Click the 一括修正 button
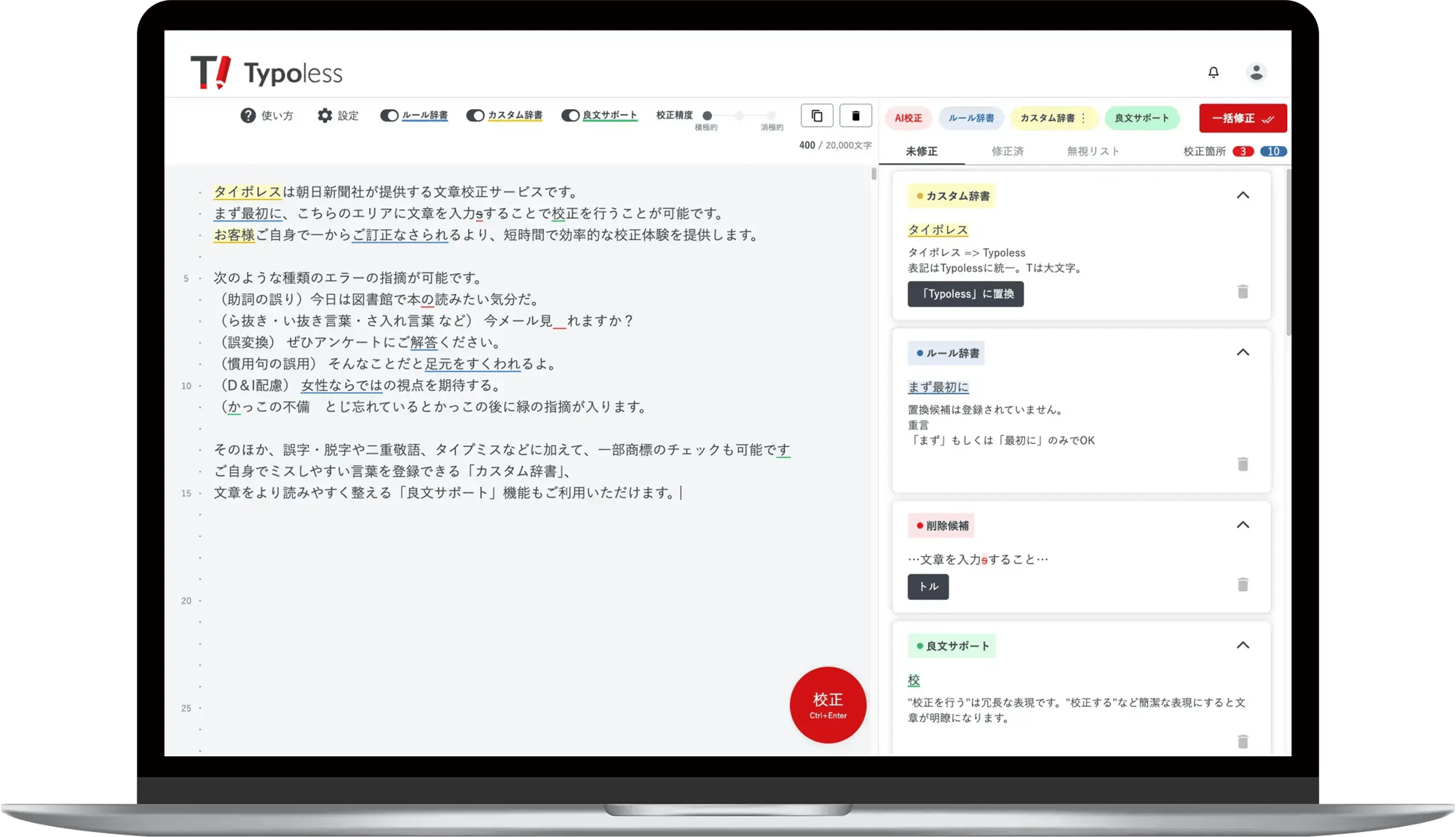 coord(1243,118)
